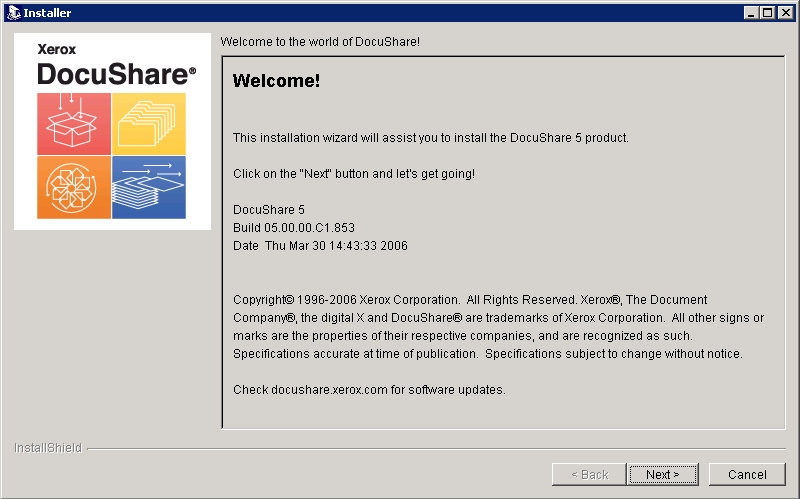Close the Installer window
The image size is (800, 499).
tap(786, 13)
